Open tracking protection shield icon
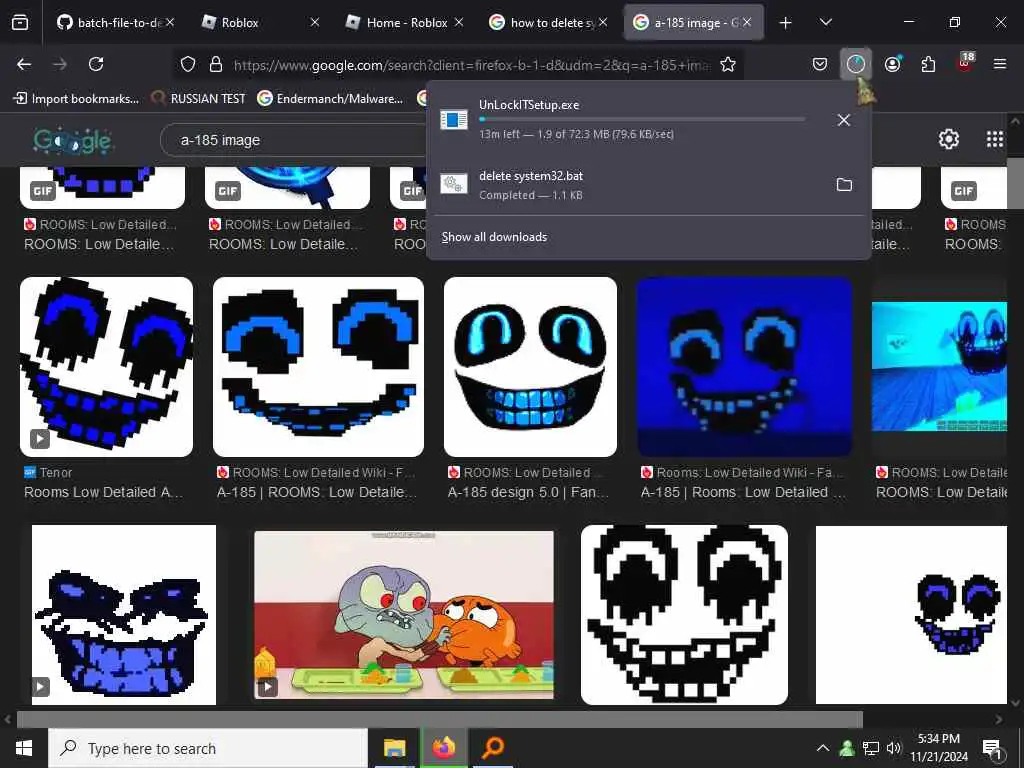 [x=188, y=64]
